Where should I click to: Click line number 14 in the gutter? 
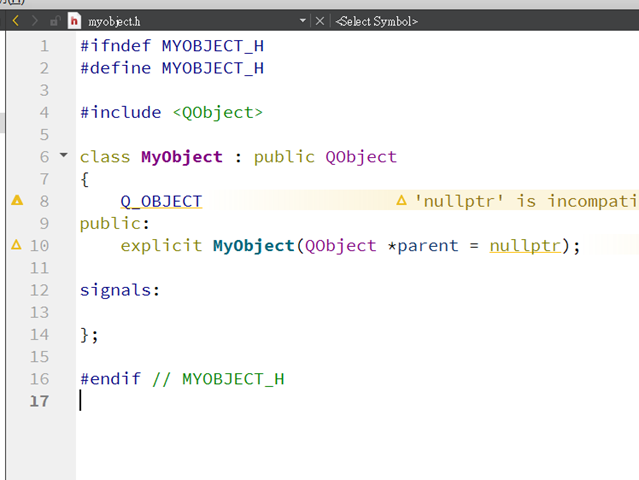(39, 335)
